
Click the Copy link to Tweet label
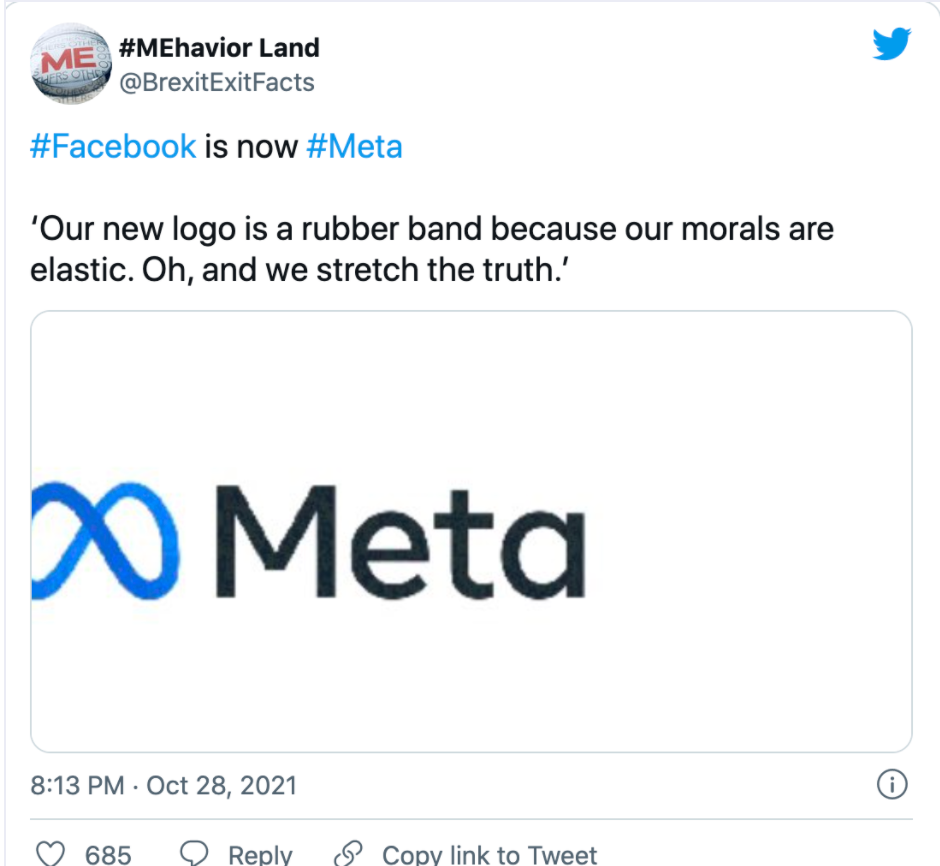point(489,854)
